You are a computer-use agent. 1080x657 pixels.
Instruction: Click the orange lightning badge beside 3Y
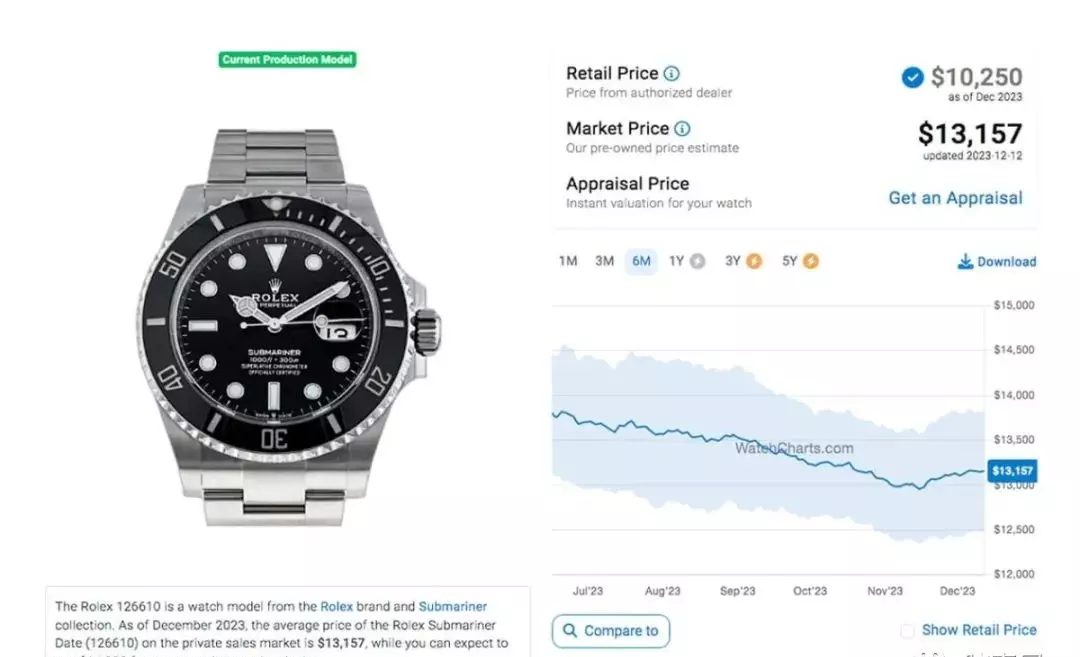(x=754, y=261)
